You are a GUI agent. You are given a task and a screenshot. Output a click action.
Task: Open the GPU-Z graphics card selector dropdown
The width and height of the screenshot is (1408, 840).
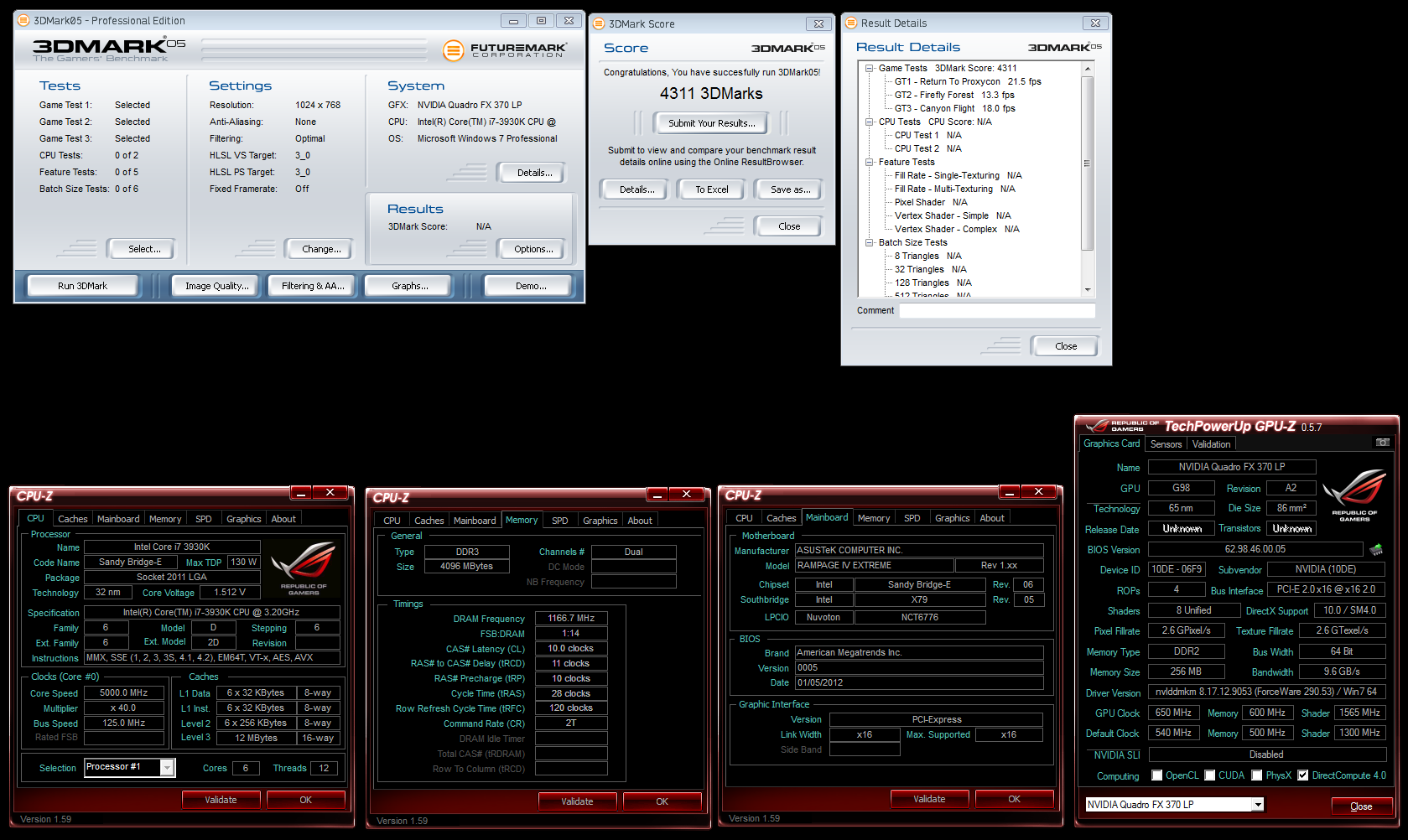coord(1258,805)
